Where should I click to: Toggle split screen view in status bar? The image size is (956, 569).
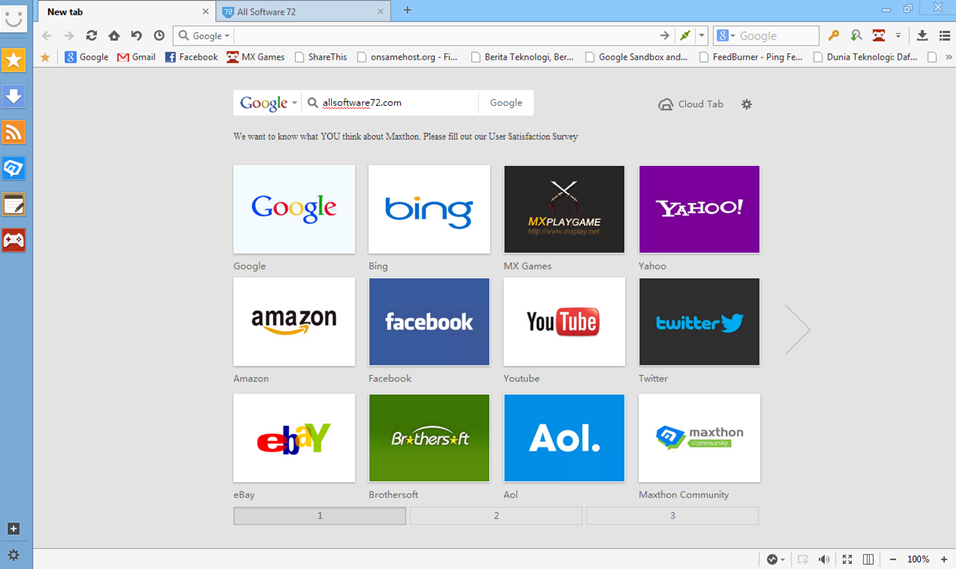868,559
